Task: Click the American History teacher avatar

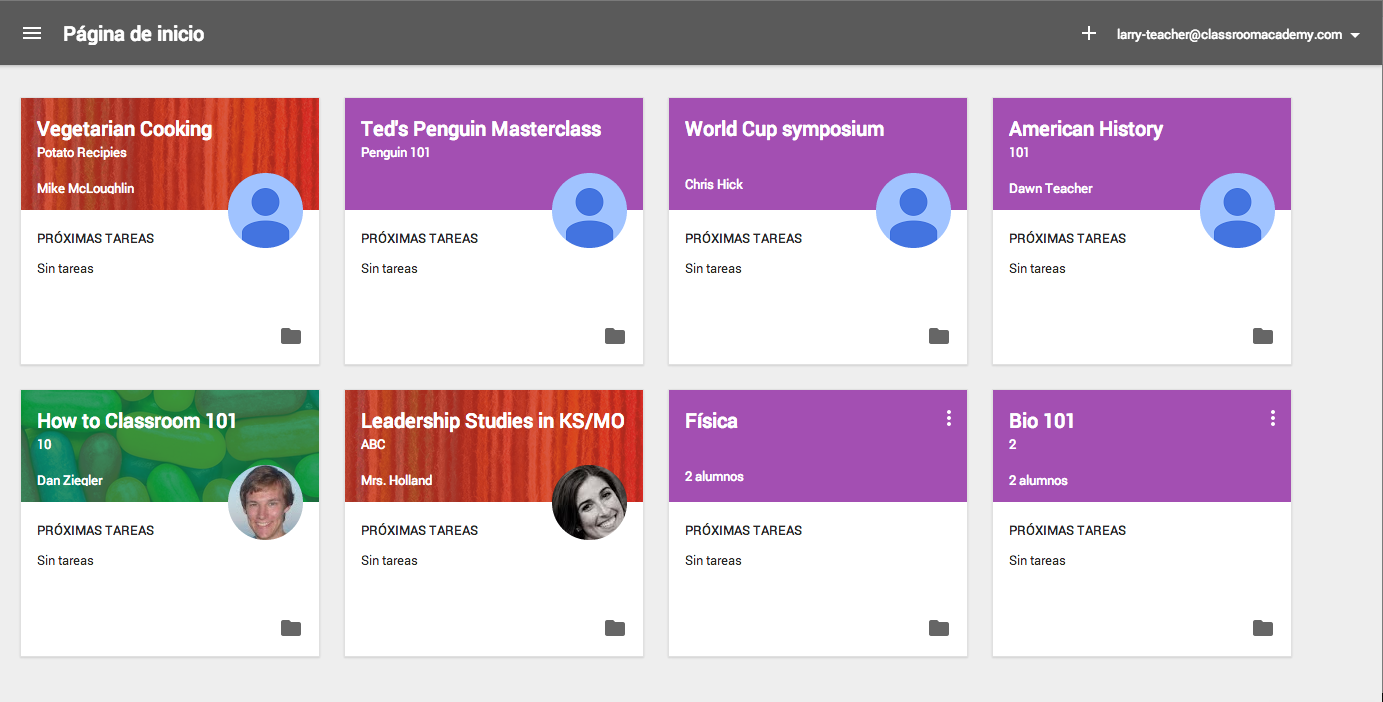Action: tap(1237, 210)
